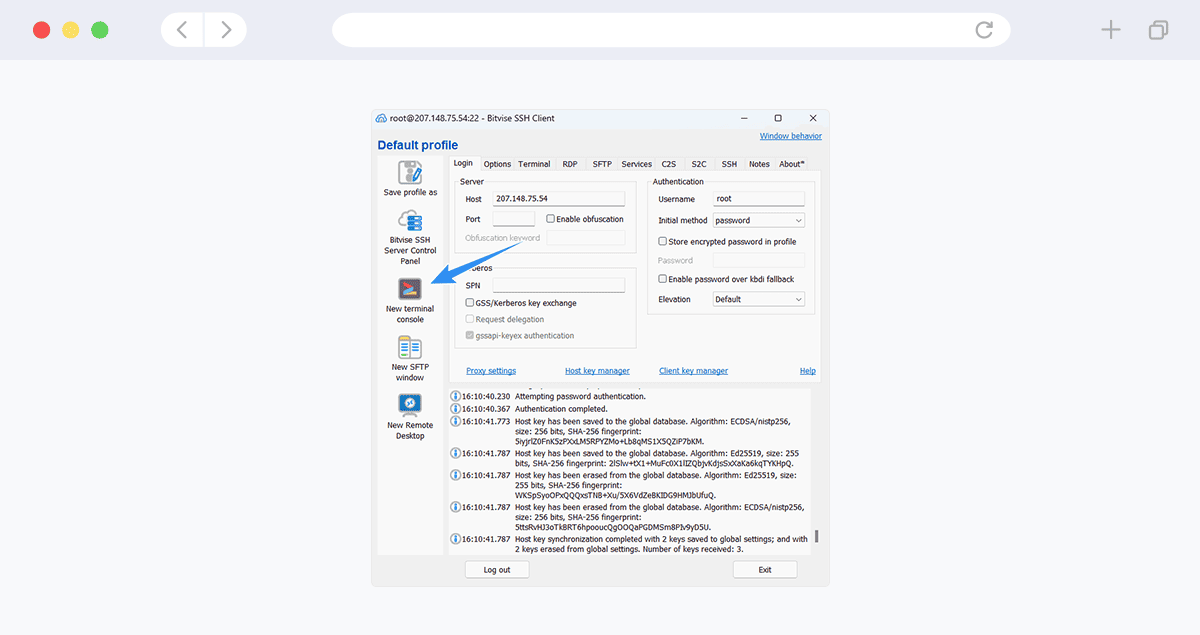Open Proxy settings link
Viewport: 1200px width, 635px height.
click(491, 371)
